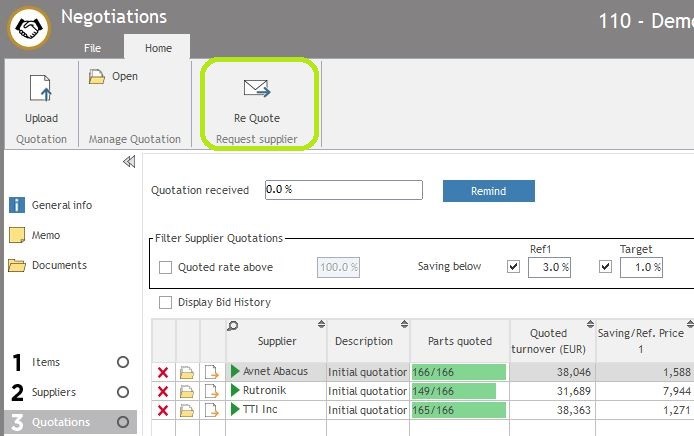694x436 pixels.
Task: Click the Quotation received percentage field
Action: (343, 190)
